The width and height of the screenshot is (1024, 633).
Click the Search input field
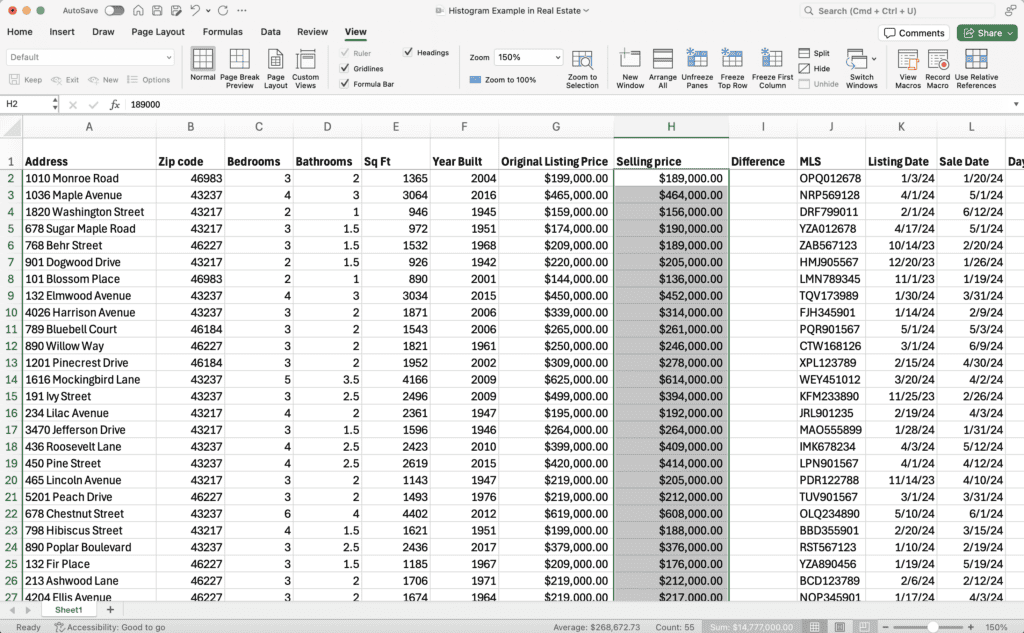point(910,11)
